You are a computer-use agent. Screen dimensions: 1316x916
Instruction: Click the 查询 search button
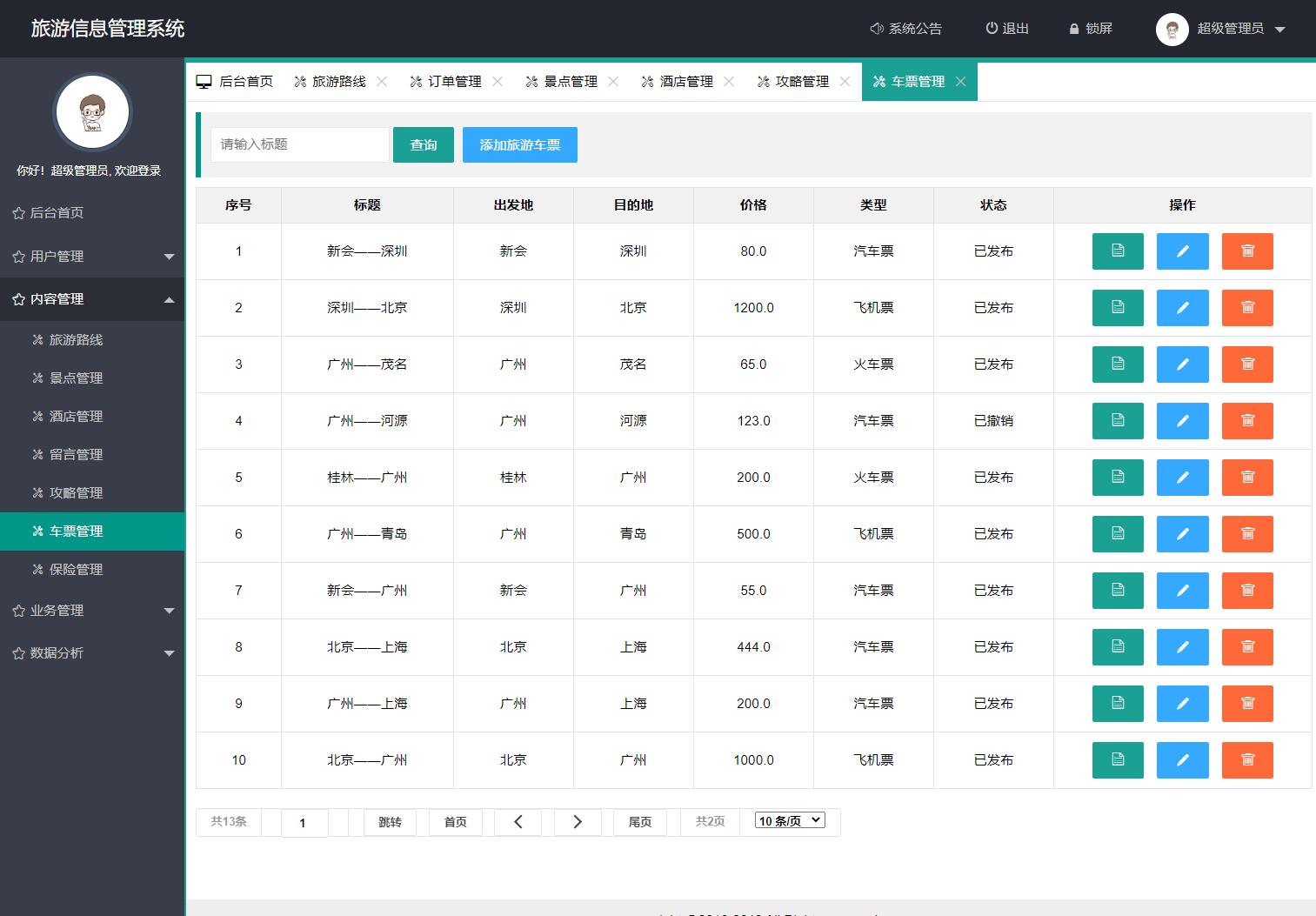click(x=424, y=144)
